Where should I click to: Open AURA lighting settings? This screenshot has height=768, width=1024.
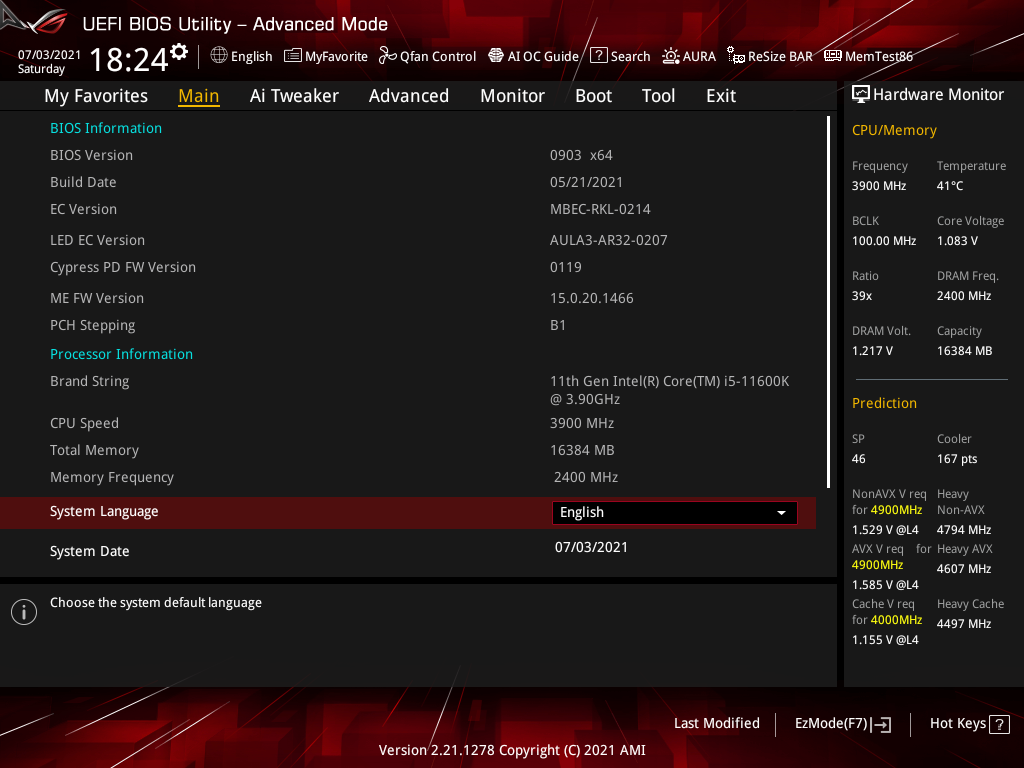[x=689, y=56]
